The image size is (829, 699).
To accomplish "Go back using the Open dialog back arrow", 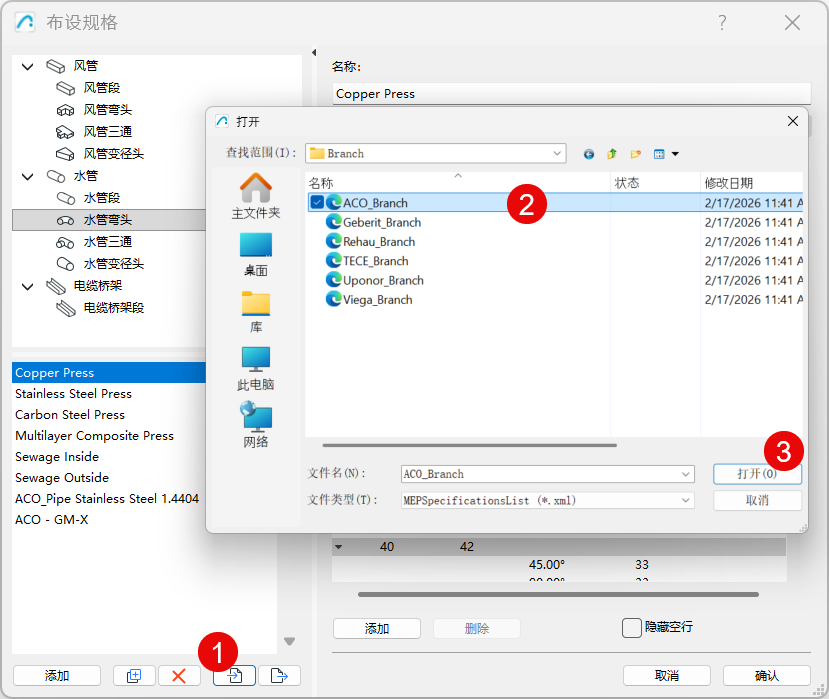I will coord(588,154).
